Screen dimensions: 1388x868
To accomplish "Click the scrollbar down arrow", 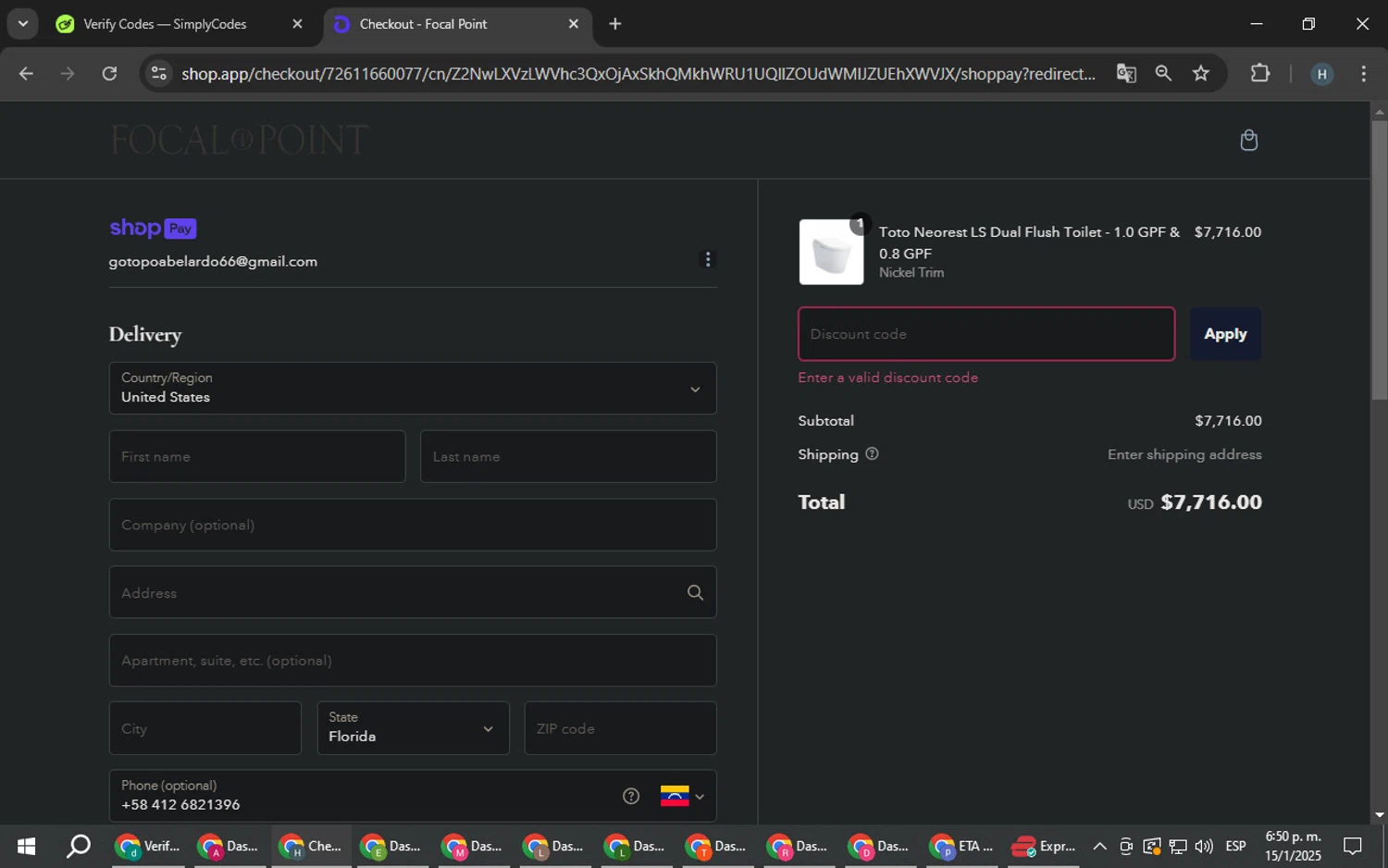I will click(1379, 815).
